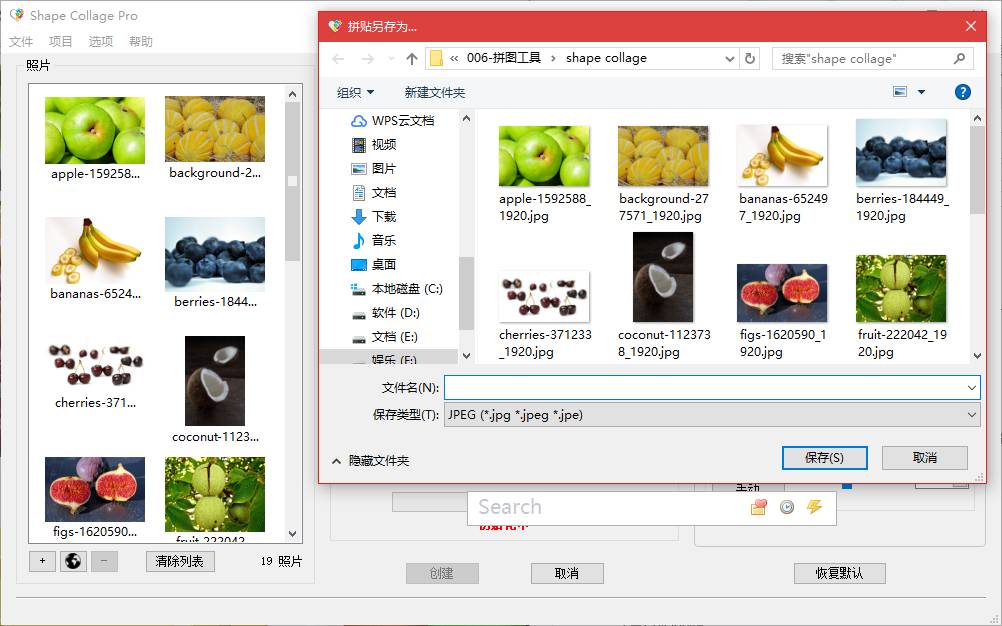
Task: Click the globe add-from-web button
Action: (73, 561)
